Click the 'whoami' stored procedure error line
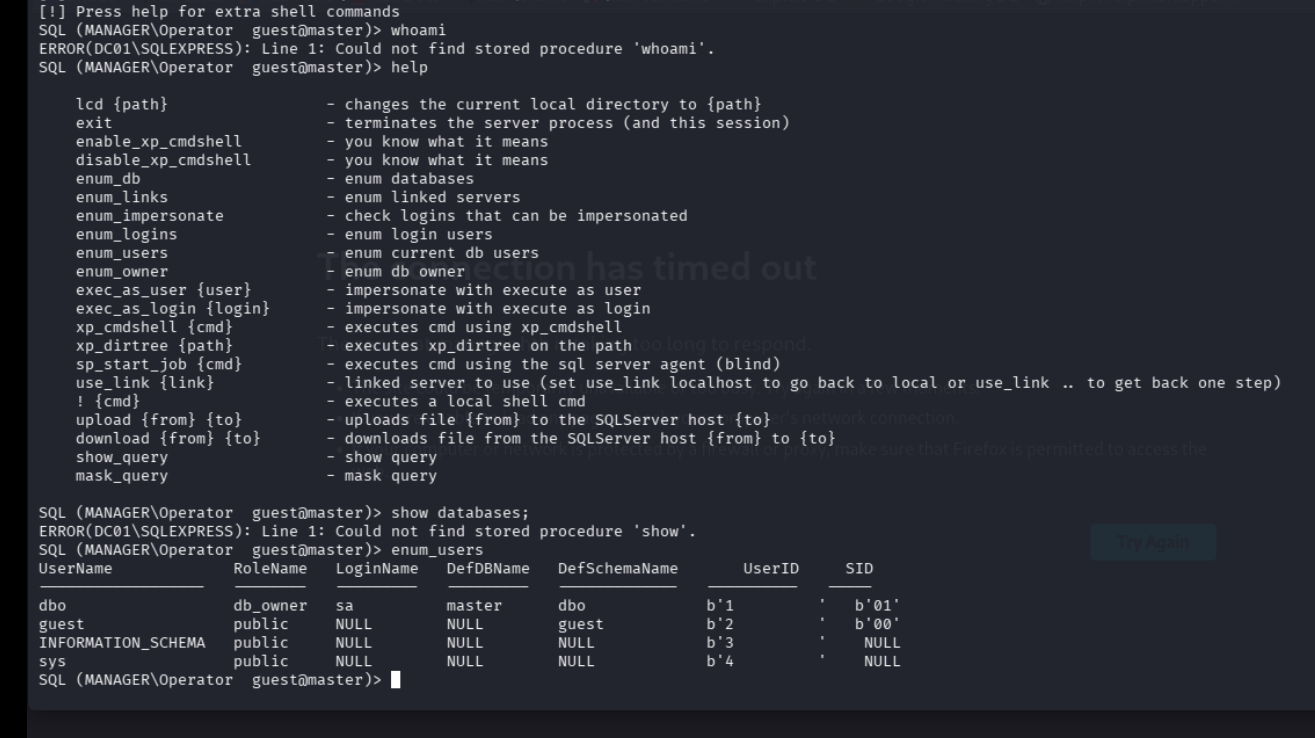The height and width of the screenshot is (738, 1315). (377, 49)
